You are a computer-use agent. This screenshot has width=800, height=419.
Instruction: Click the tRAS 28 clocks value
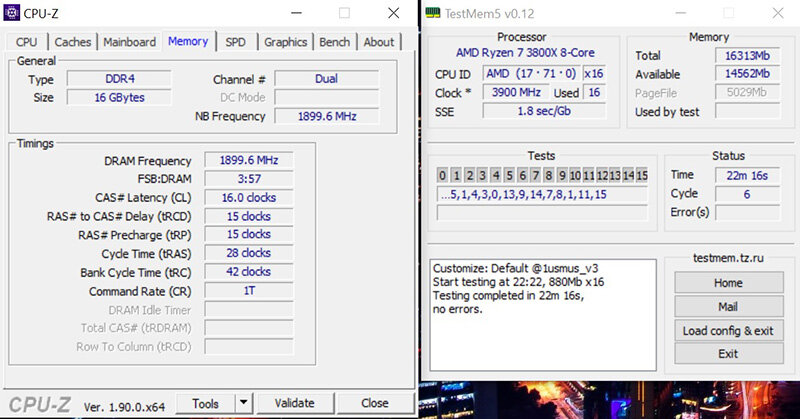point(249,253)
